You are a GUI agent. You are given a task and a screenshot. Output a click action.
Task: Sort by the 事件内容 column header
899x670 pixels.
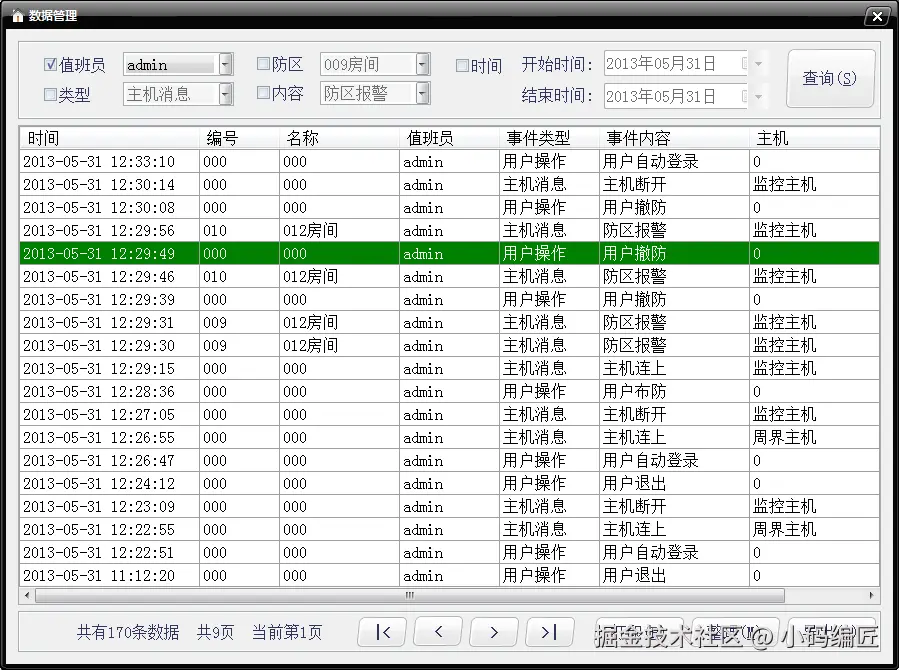pos(674,138)
